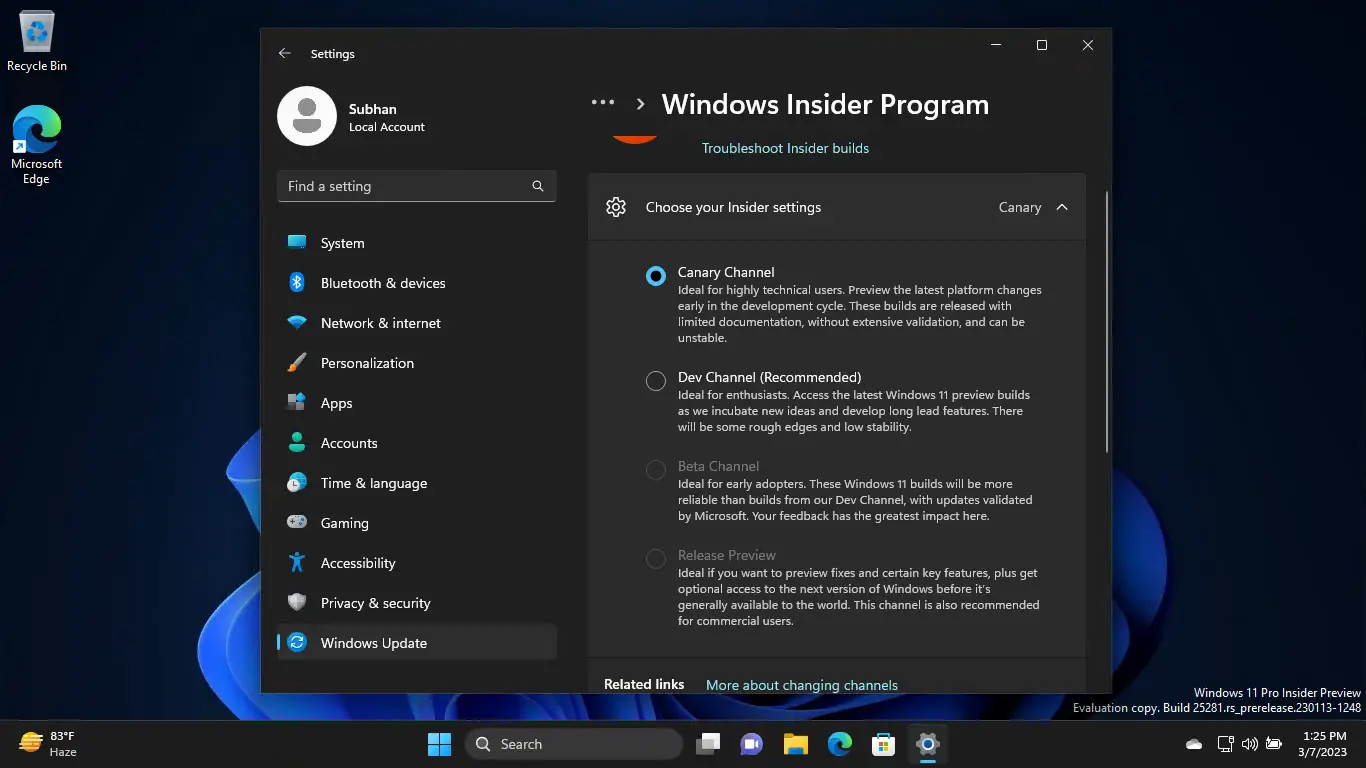Image resolution: width=1366 pixels, height=768 pixels.
Task: Select the Release Preview radio button
Action: 656,559
